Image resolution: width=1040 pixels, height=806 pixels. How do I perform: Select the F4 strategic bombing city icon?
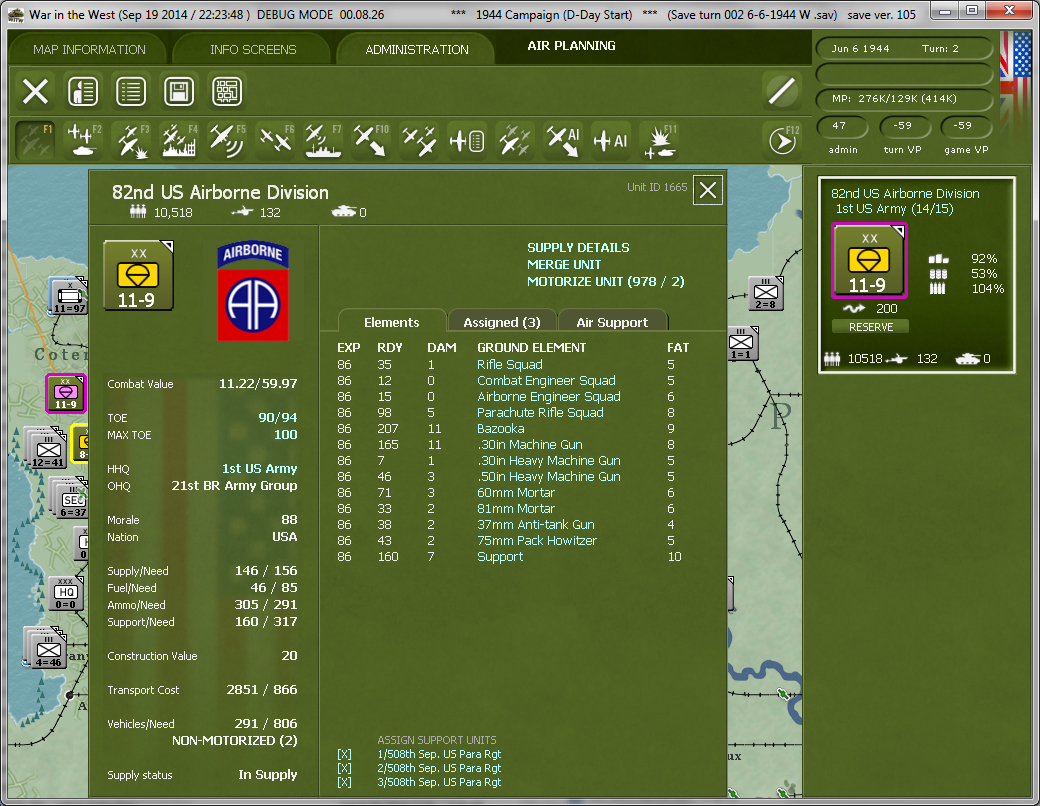[x=179, y=140]
